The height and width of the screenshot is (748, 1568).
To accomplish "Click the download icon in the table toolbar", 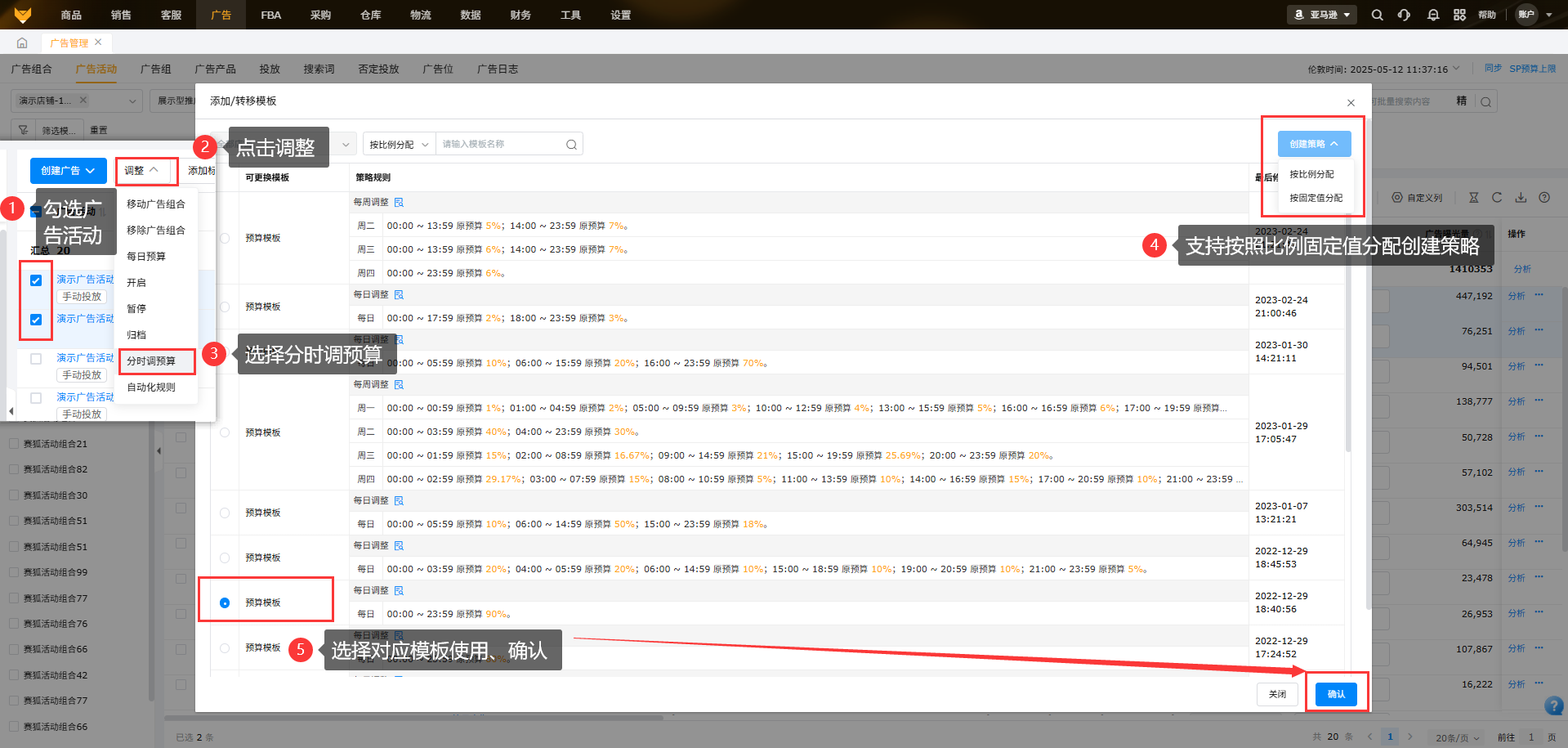I will point(1521,198).
